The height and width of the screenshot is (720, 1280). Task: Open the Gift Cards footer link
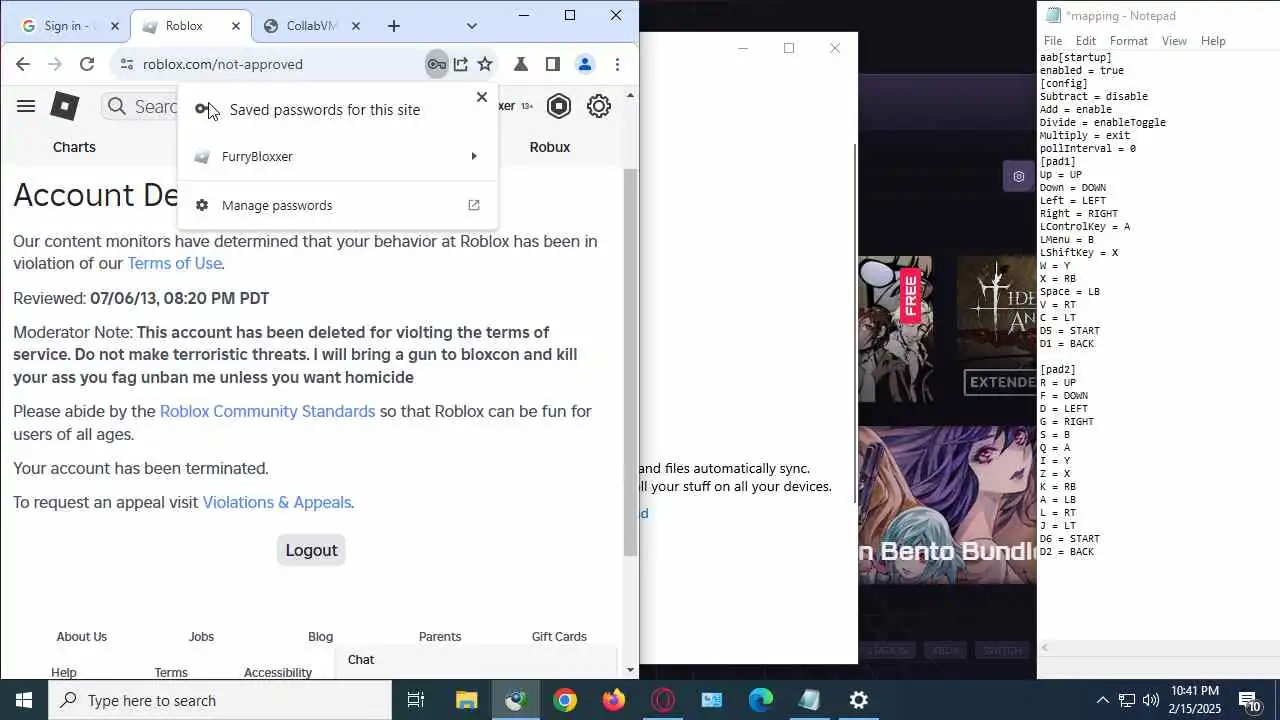pyautogui.click(x=559, y=636)
